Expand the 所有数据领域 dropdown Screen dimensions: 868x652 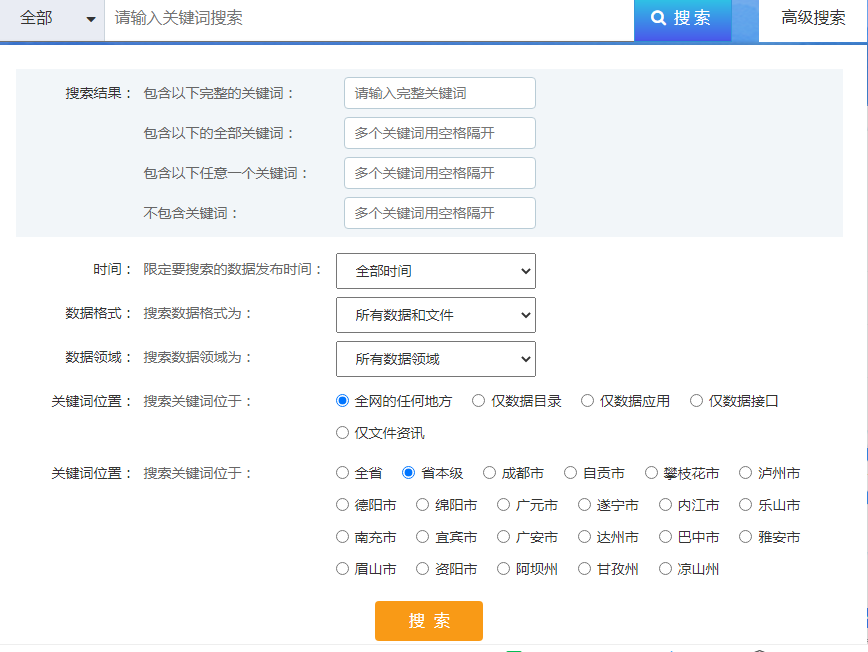[x=436, y=359]
